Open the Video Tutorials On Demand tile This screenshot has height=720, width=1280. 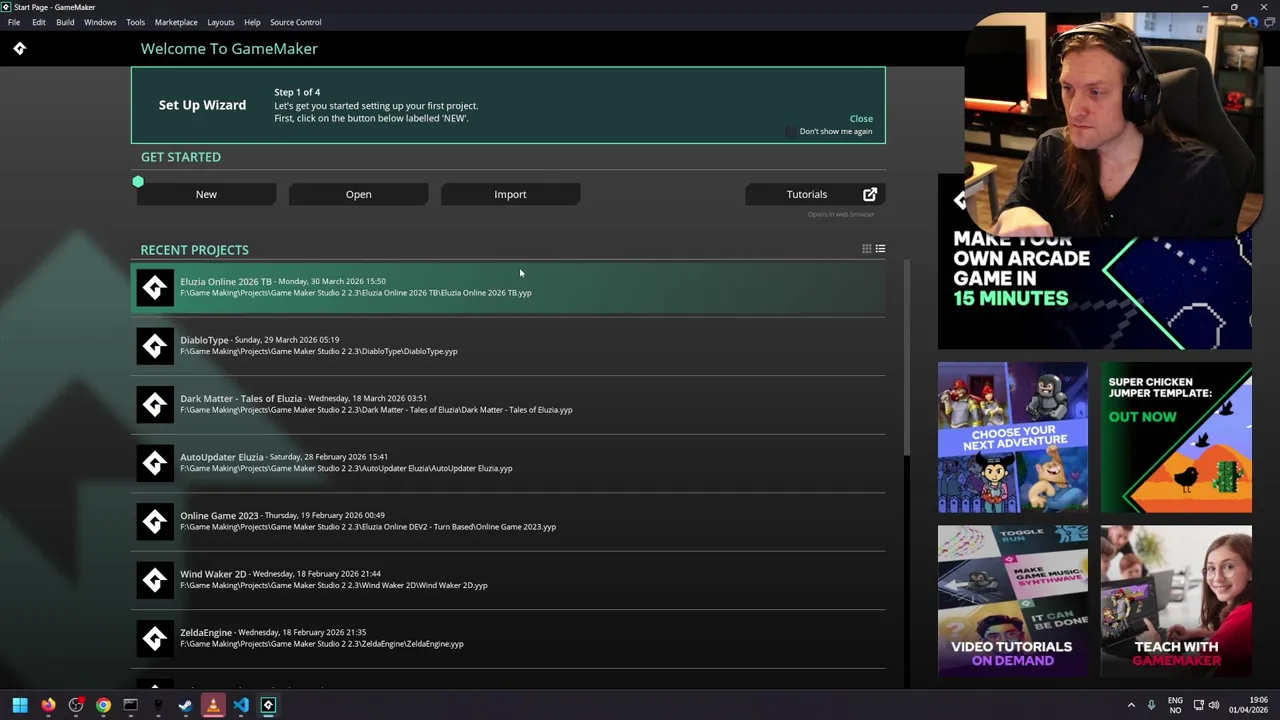pos(1013,601)
